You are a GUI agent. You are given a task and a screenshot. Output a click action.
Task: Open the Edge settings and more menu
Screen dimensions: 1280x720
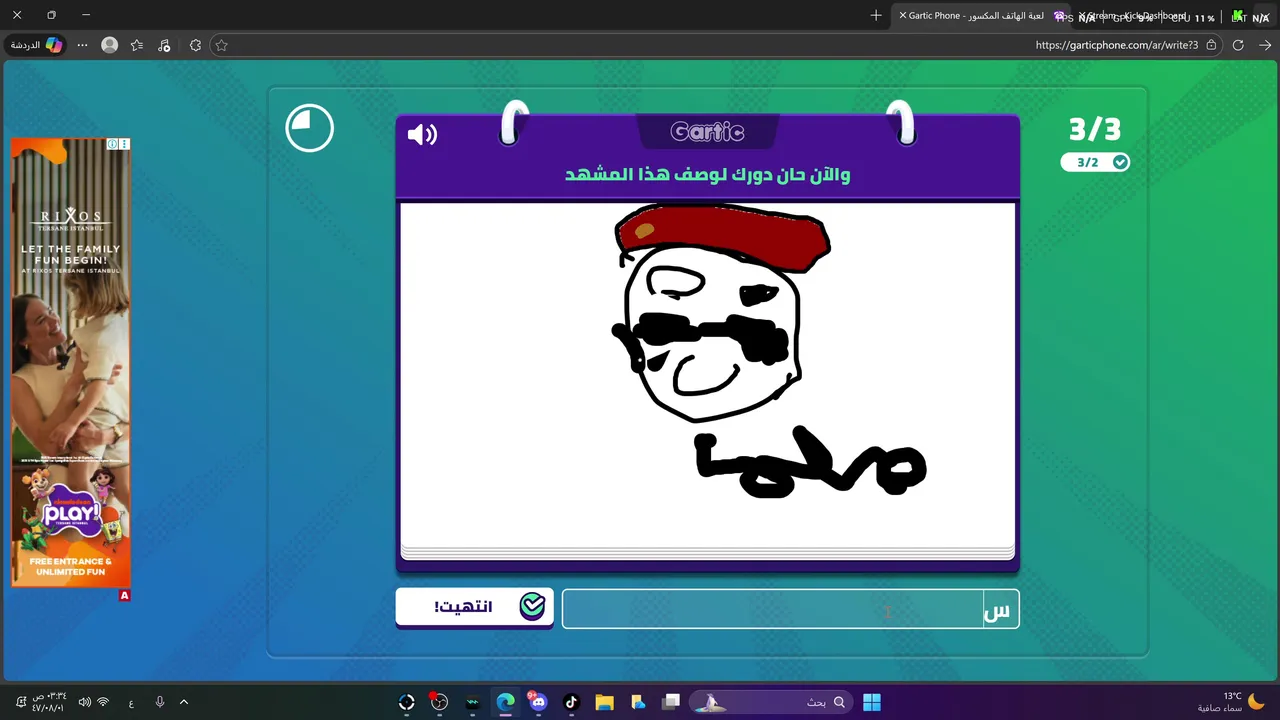coord(82,45)
